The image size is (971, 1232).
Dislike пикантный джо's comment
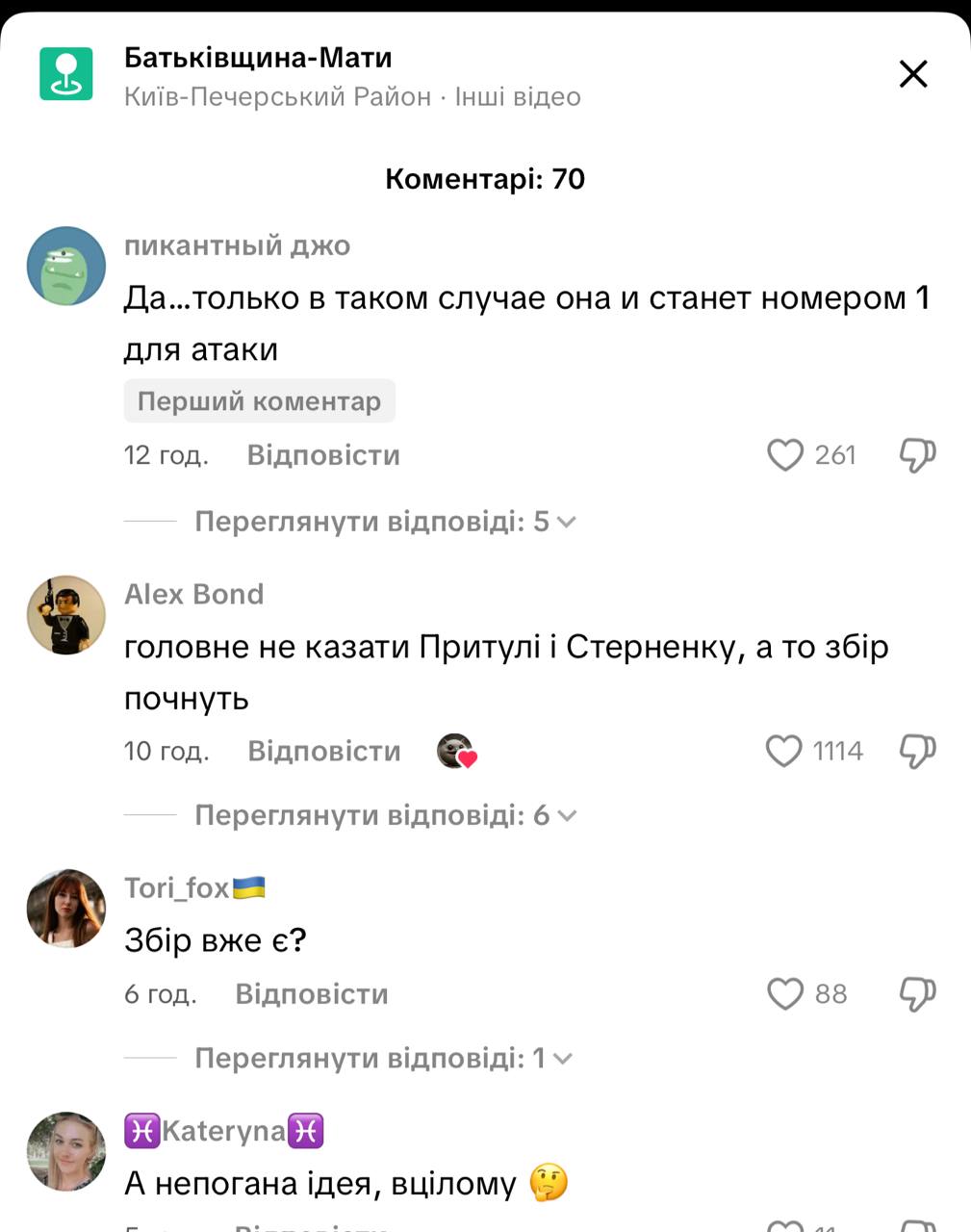coord(917,455)
